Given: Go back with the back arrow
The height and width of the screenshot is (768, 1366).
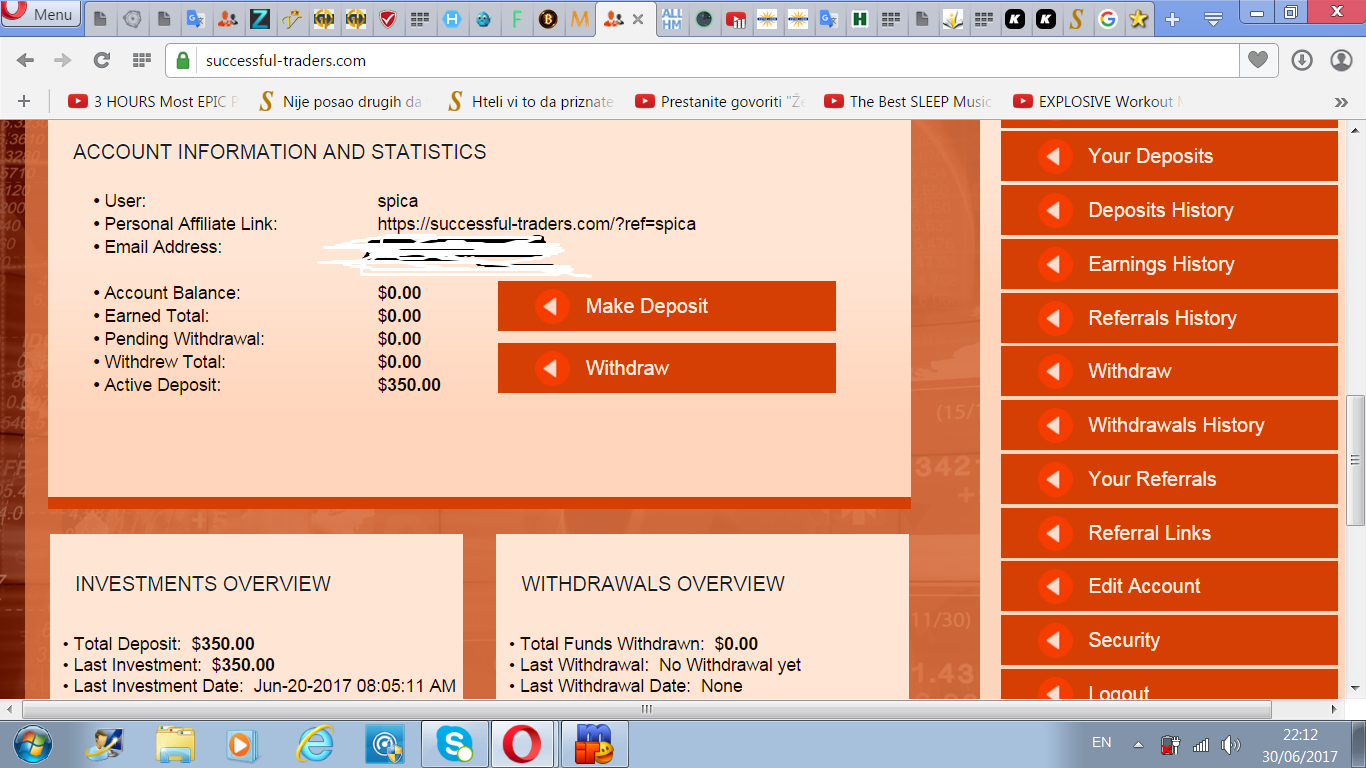Looking at the screenshot, I should pos(25,60).
